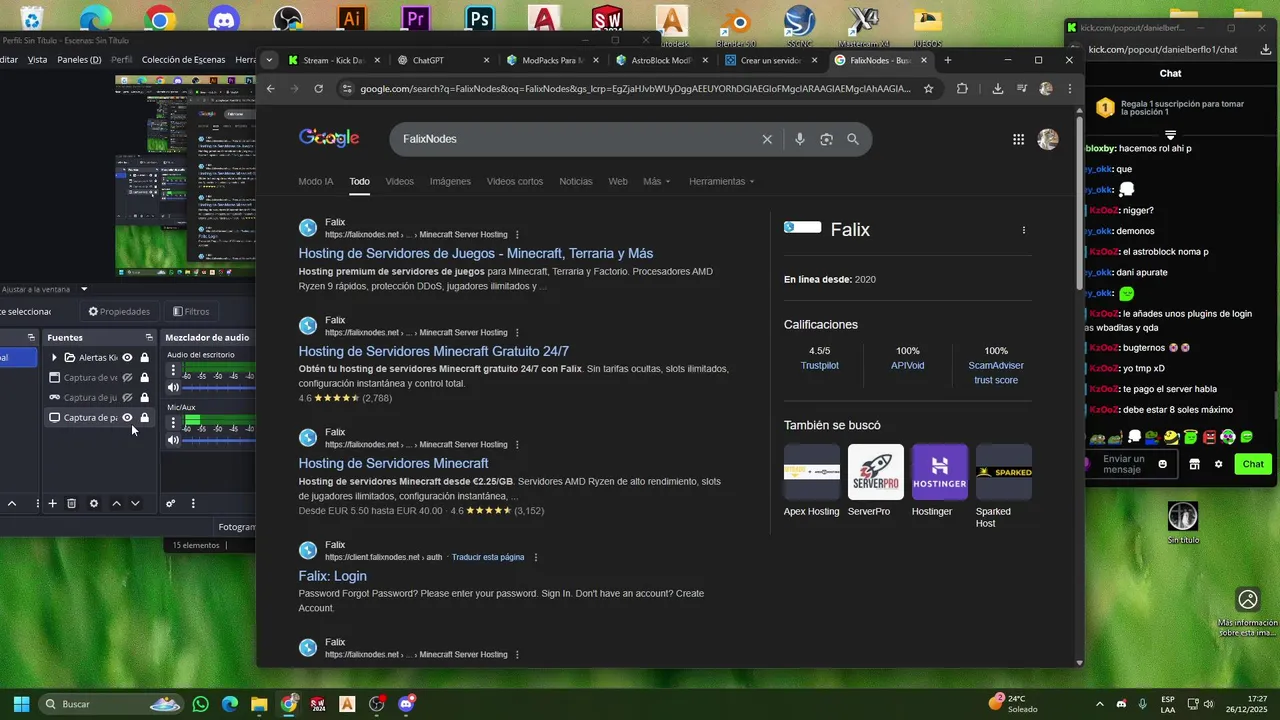Screen dimensions: 1280x720
Task: Open the Herramientas dropdown in Google
Action: pos(722,181)
